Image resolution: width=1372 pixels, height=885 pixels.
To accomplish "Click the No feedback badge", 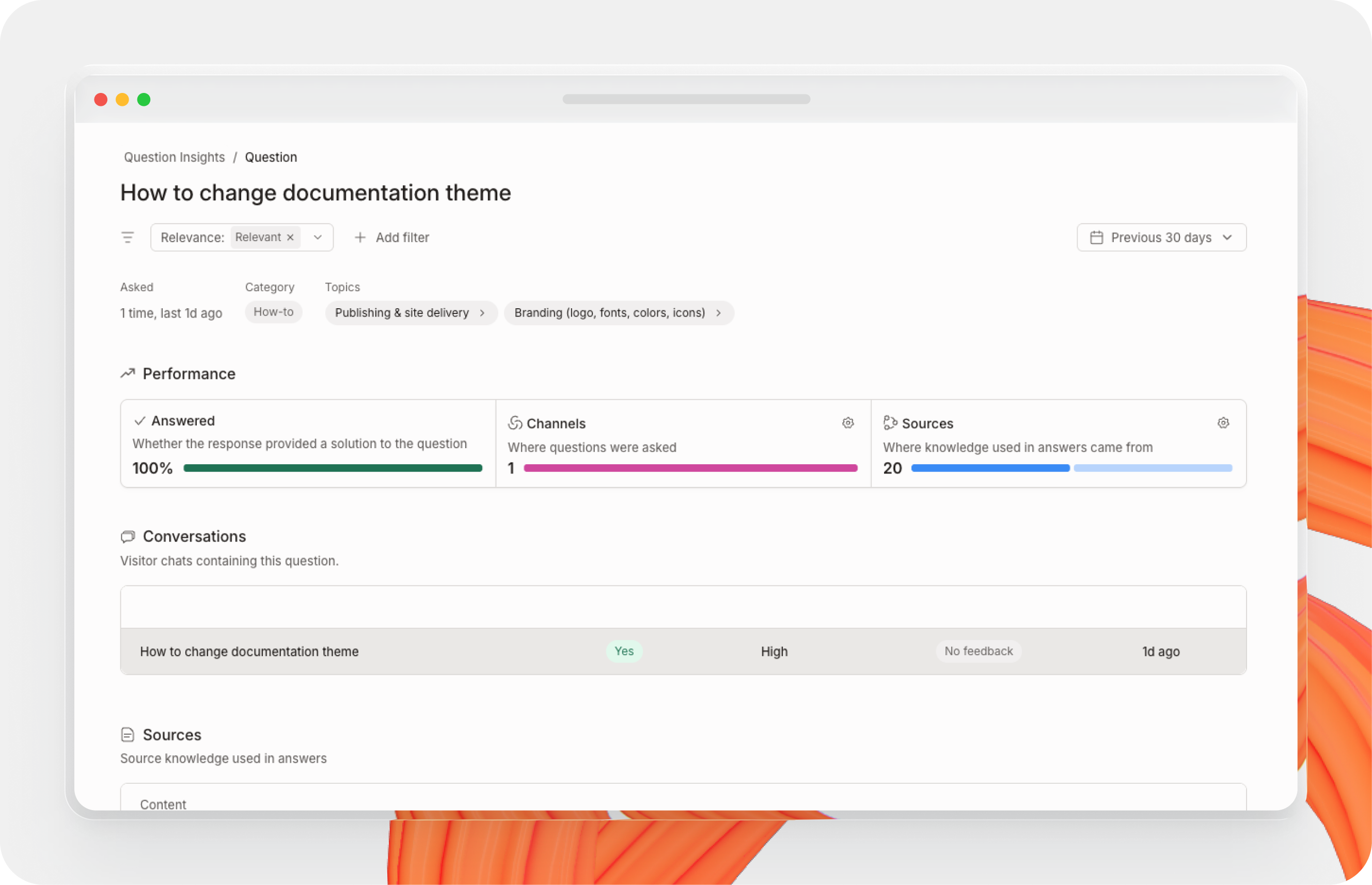I will click(978, 651).
